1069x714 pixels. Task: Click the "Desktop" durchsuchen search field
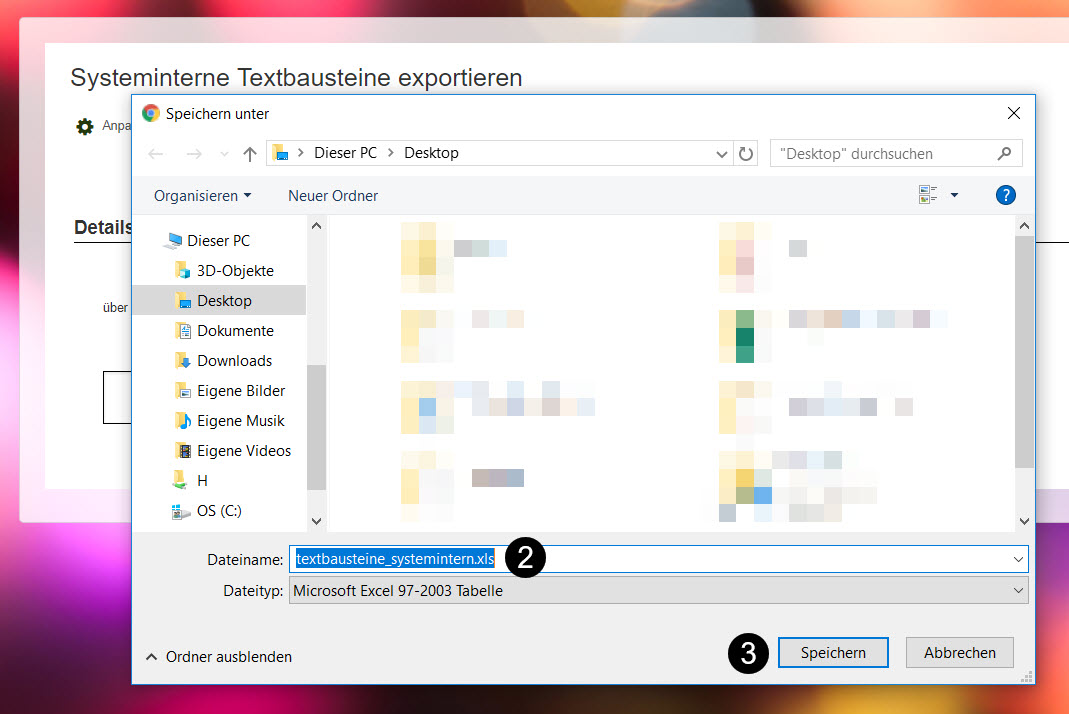pos(880,154)
